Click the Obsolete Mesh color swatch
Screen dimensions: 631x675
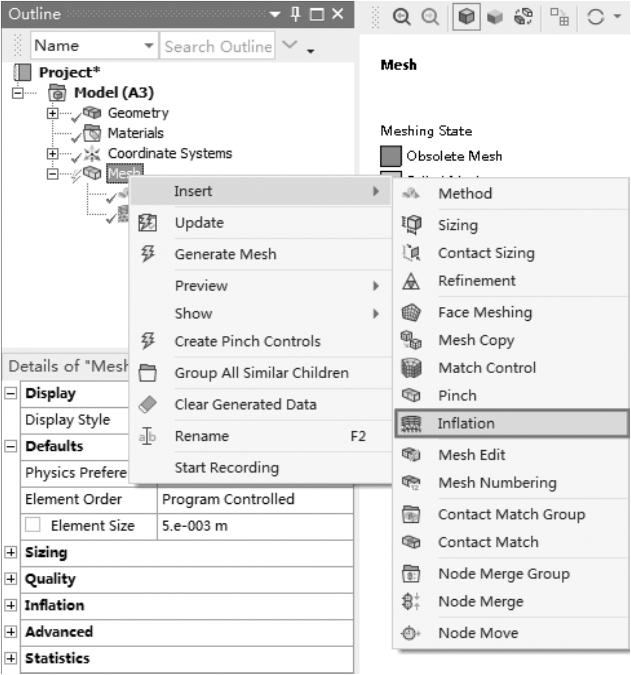pyautogui.click(x=391, y=157)
